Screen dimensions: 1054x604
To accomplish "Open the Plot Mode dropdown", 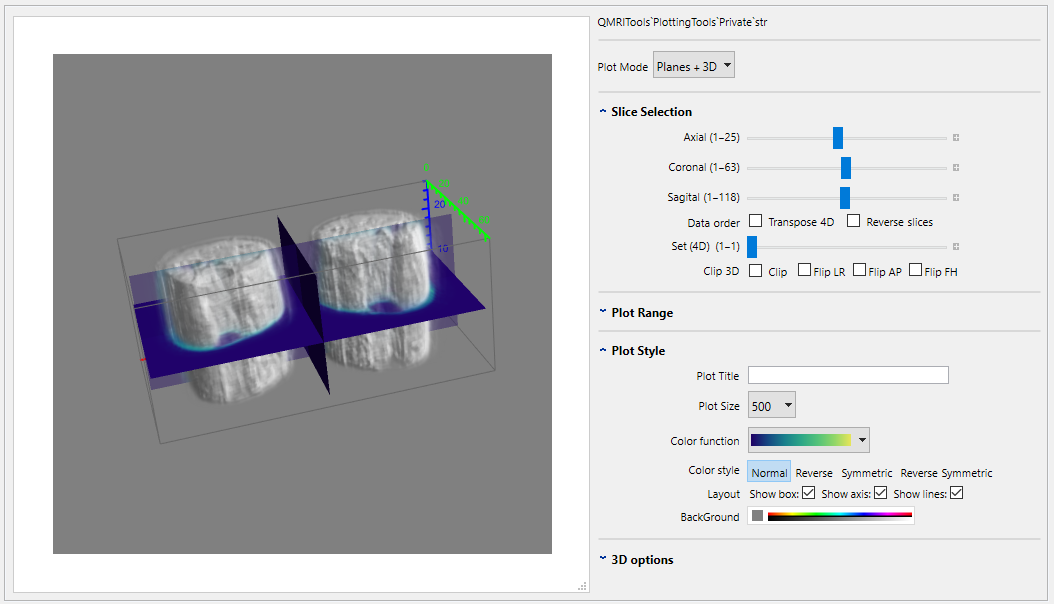I will coord(694,67).
